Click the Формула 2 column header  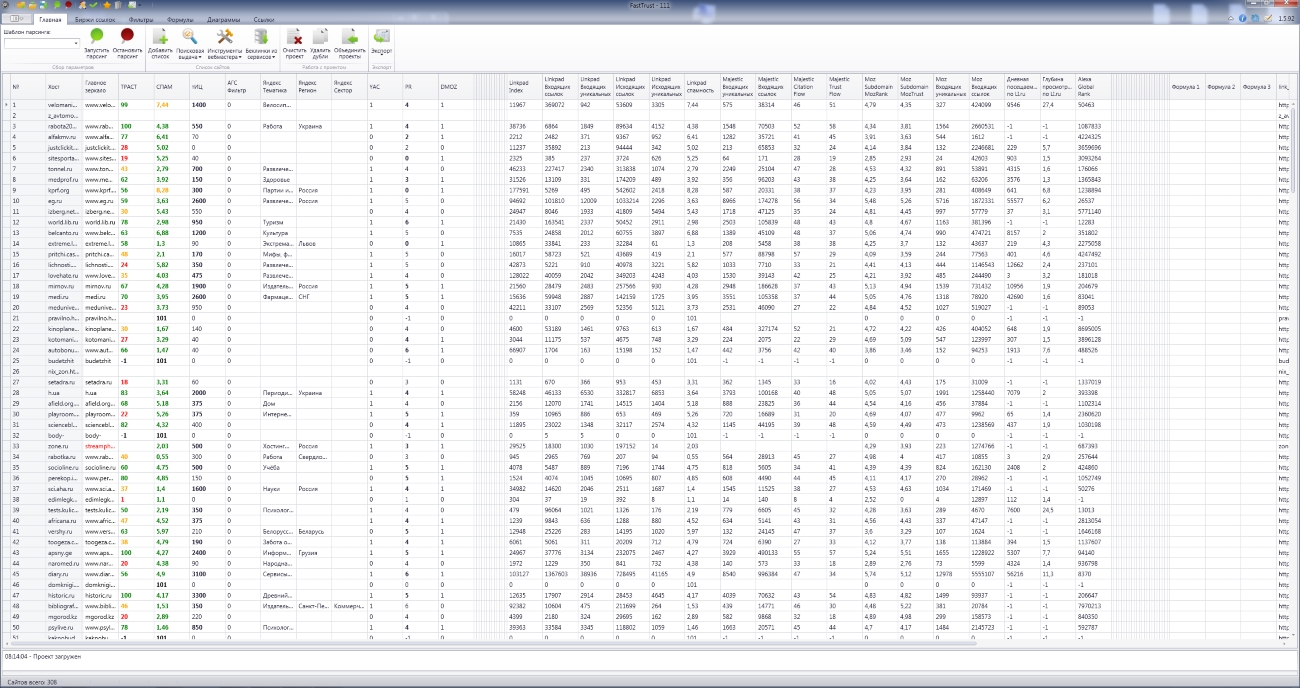click(1224, 87)
